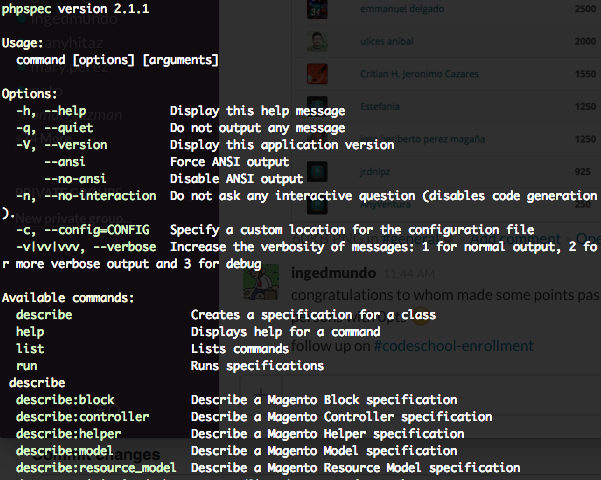601x480 pixels.
Task: Click 'Lists commands' description
Action: pyautogui.click(x=240, y=349)
